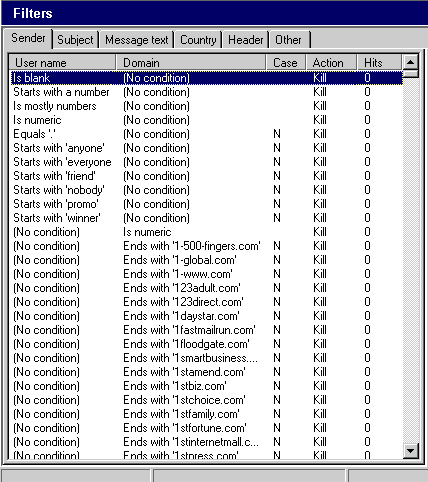The image size is (428, 482).
Task: Select the domain 'Is numeric' filter row
Action: tap(206, 232)
